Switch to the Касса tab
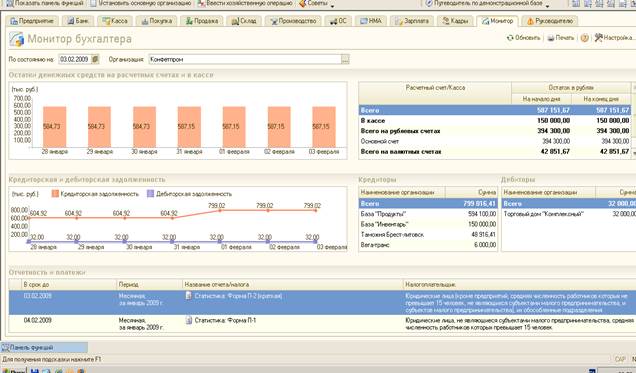This screenshot has height=373, width=636. (115, 21)
